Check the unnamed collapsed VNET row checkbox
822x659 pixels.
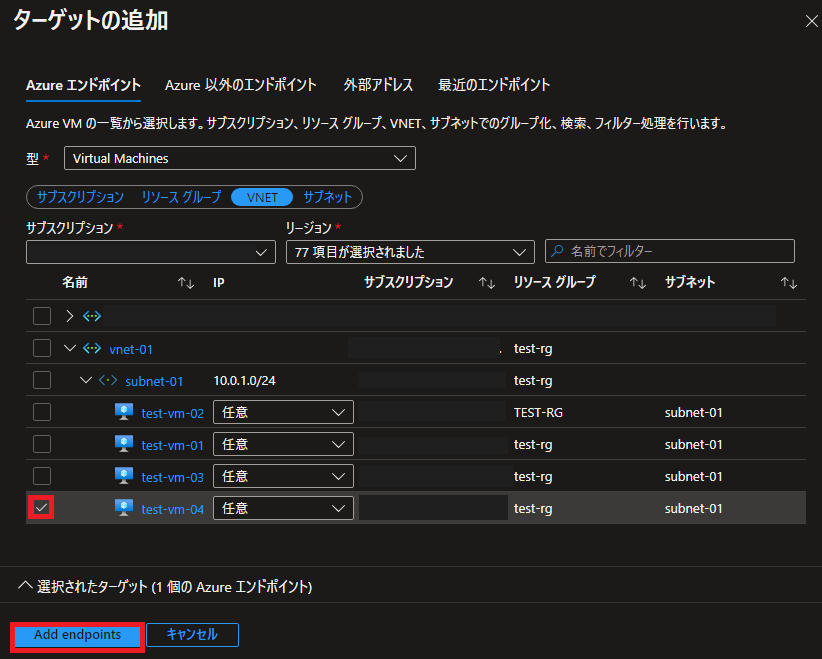pyautogui.click(x=42, y=316)
